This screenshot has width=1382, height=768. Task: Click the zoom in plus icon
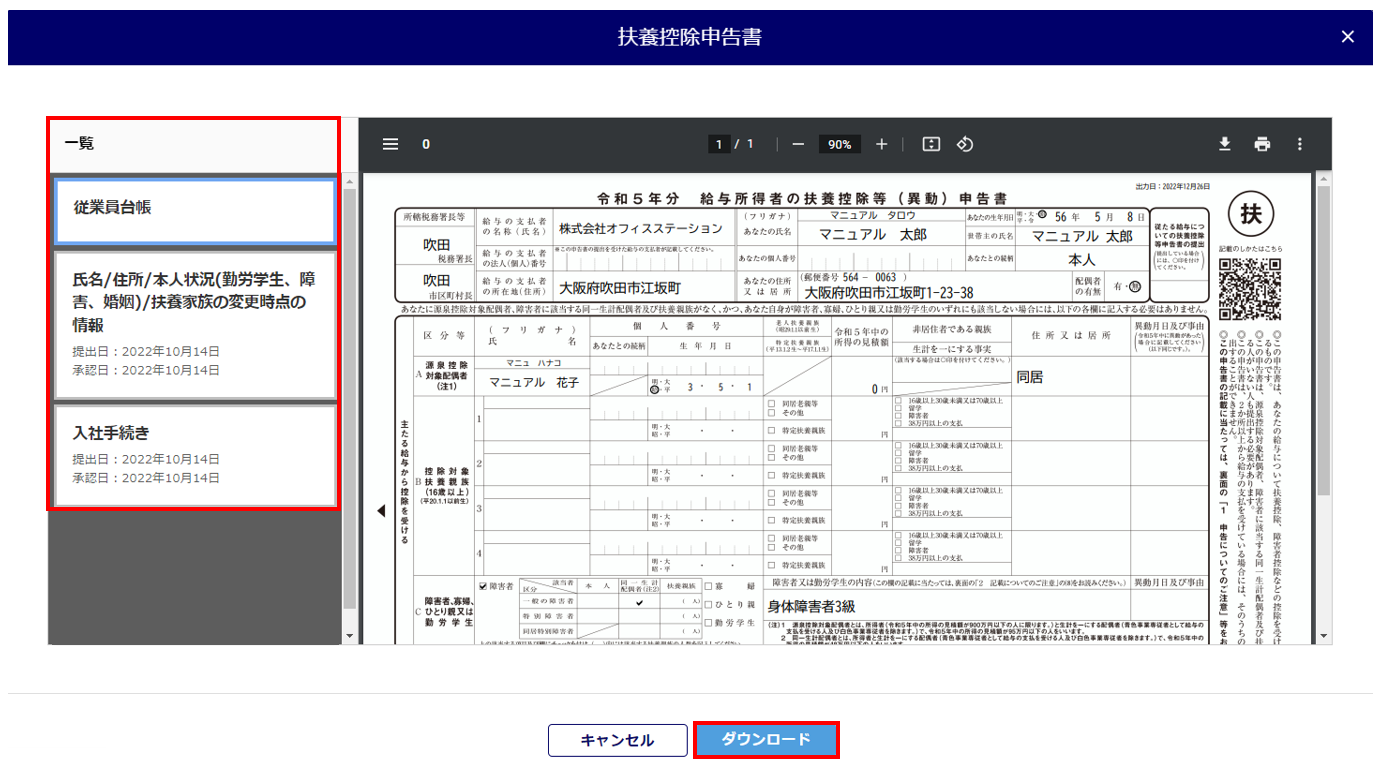pyautogui.click(x=881, y=144)
